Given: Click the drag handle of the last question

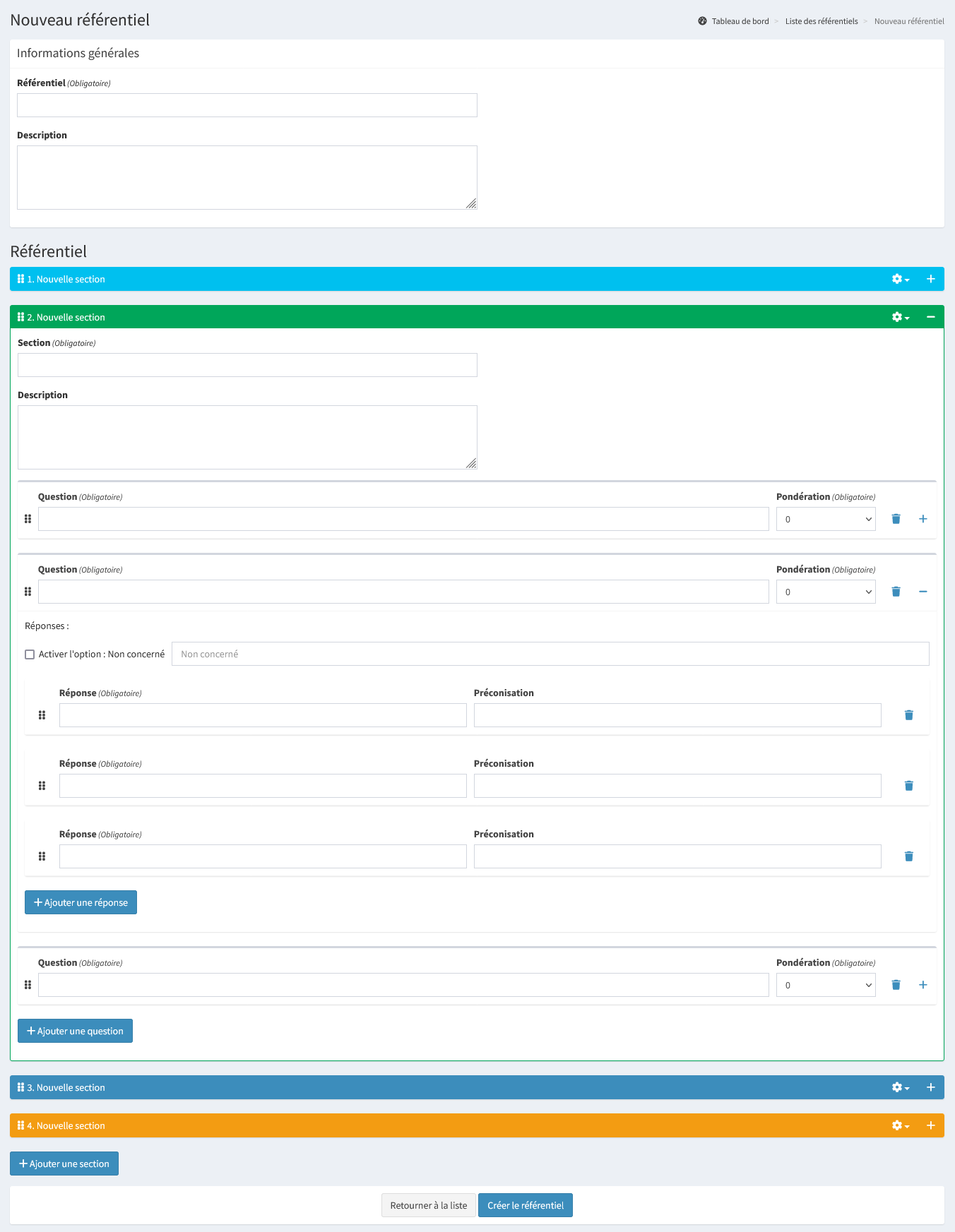Looking at the screenshot, I should tap(28, 985).
